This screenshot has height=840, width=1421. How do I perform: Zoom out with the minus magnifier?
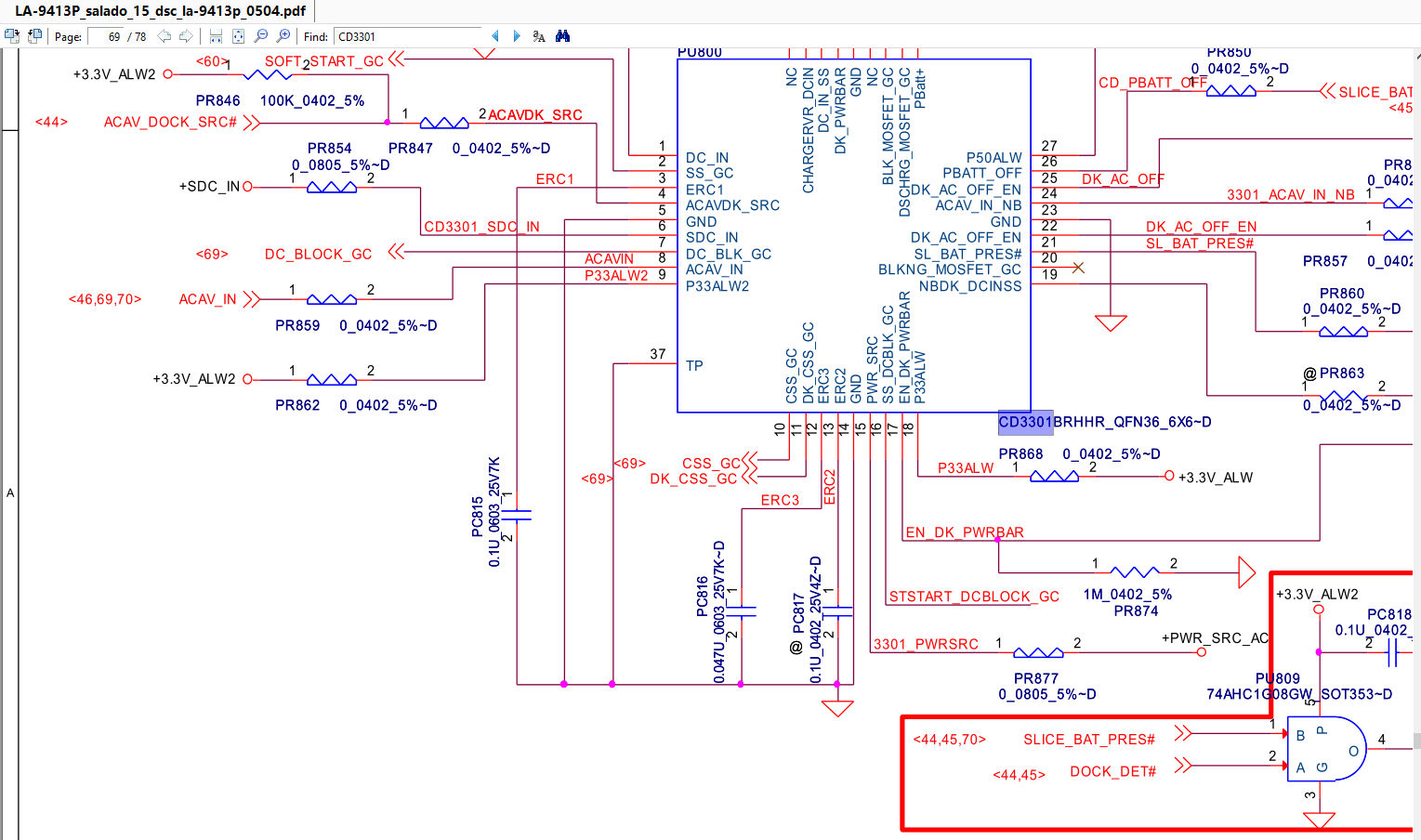point(261,36)
